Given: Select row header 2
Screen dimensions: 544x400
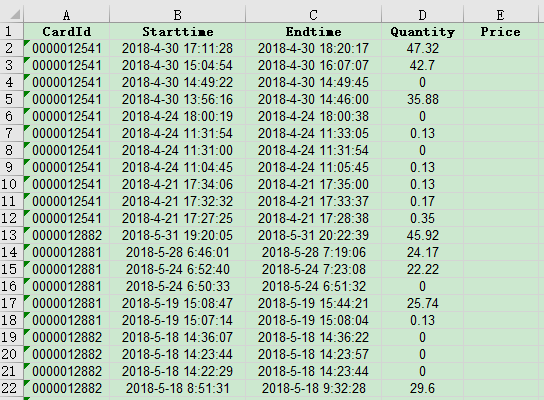Looking at the screenshot, I should 11,48.
